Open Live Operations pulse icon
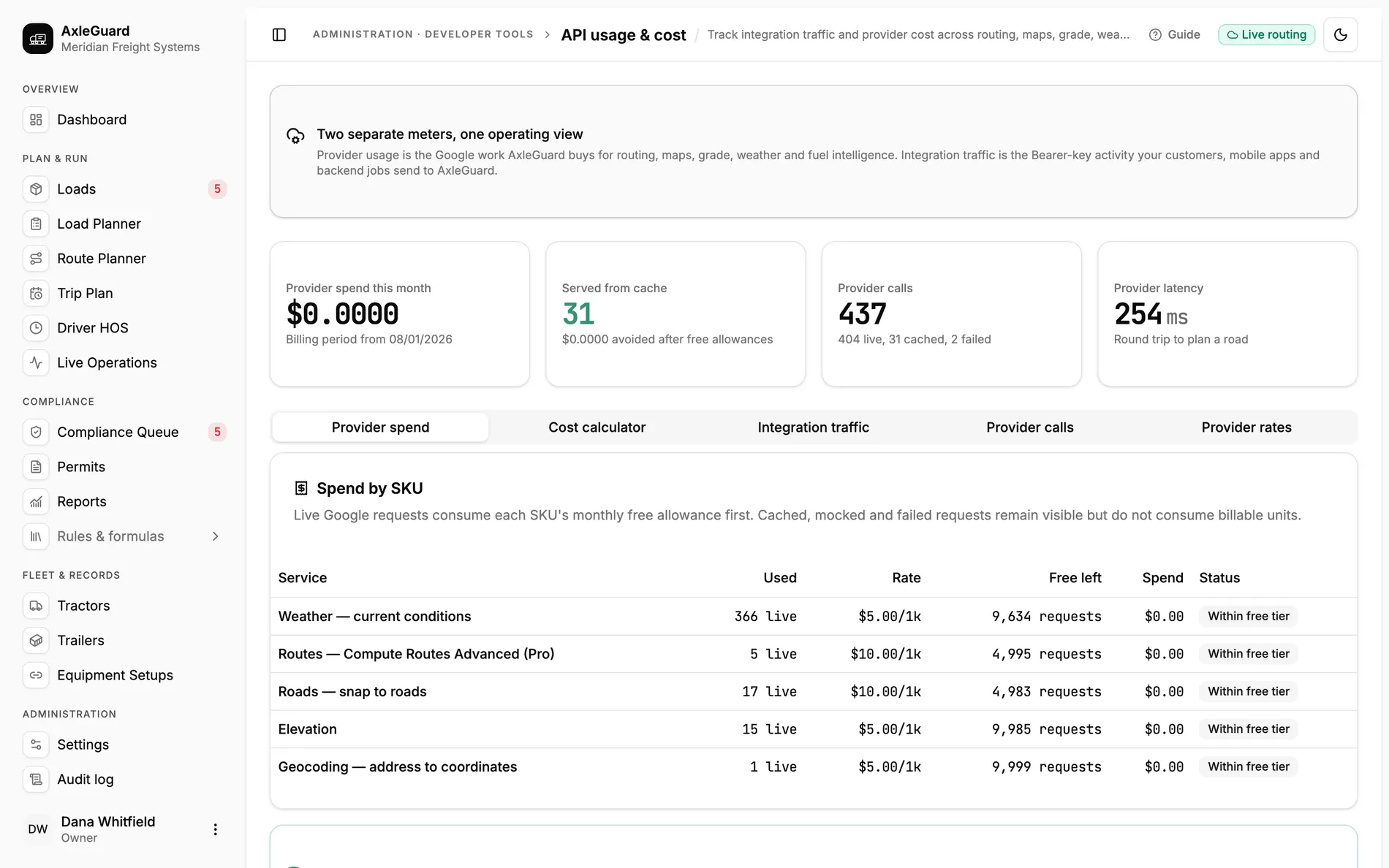 click(36, 362)
